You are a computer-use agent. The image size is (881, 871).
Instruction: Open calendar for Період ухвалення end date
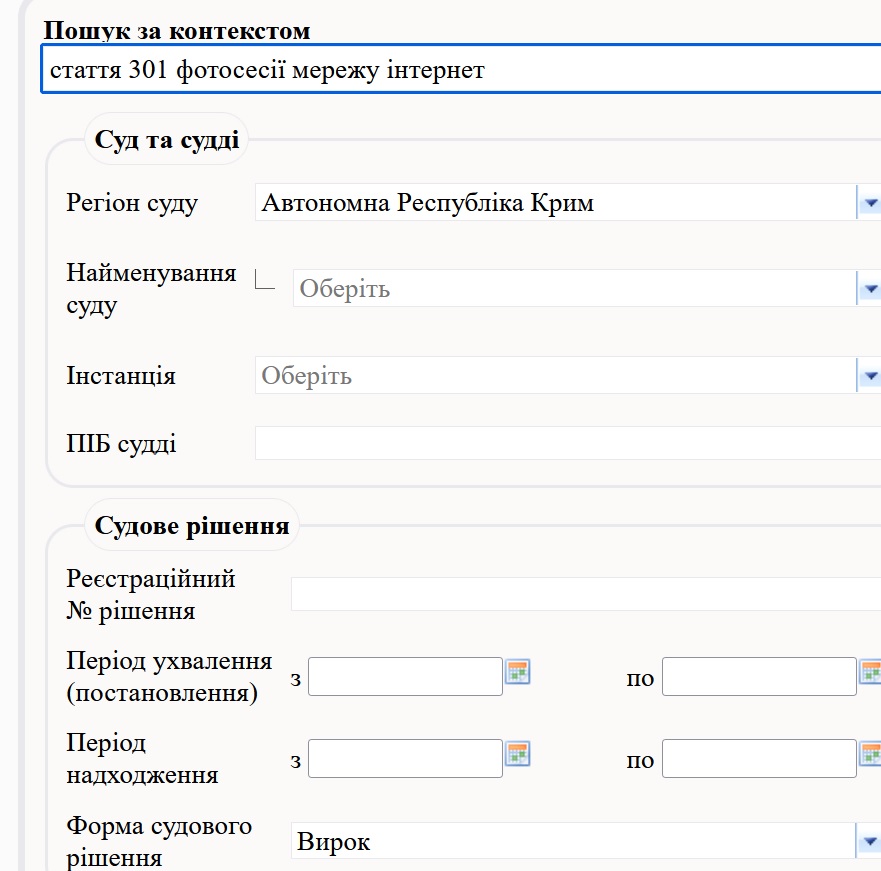pos(870,672)
